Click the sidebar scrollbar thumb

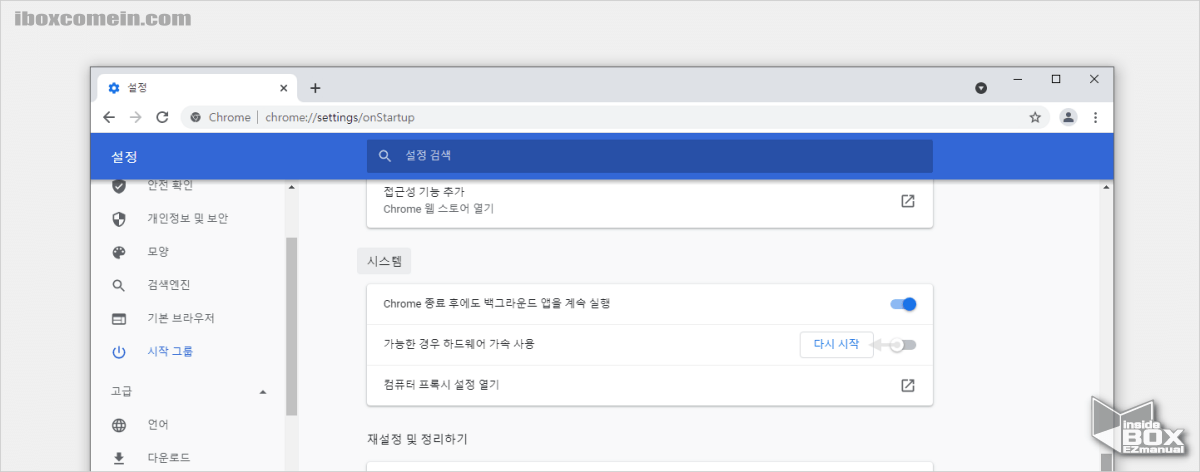click(291, 325)
